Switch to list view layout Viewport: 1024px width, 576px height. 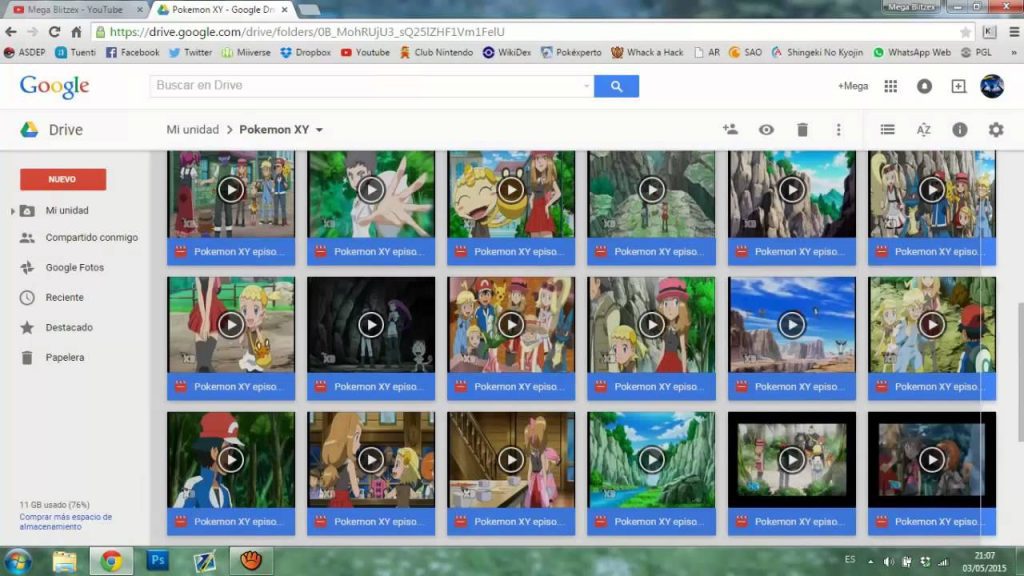click(886, 129)
